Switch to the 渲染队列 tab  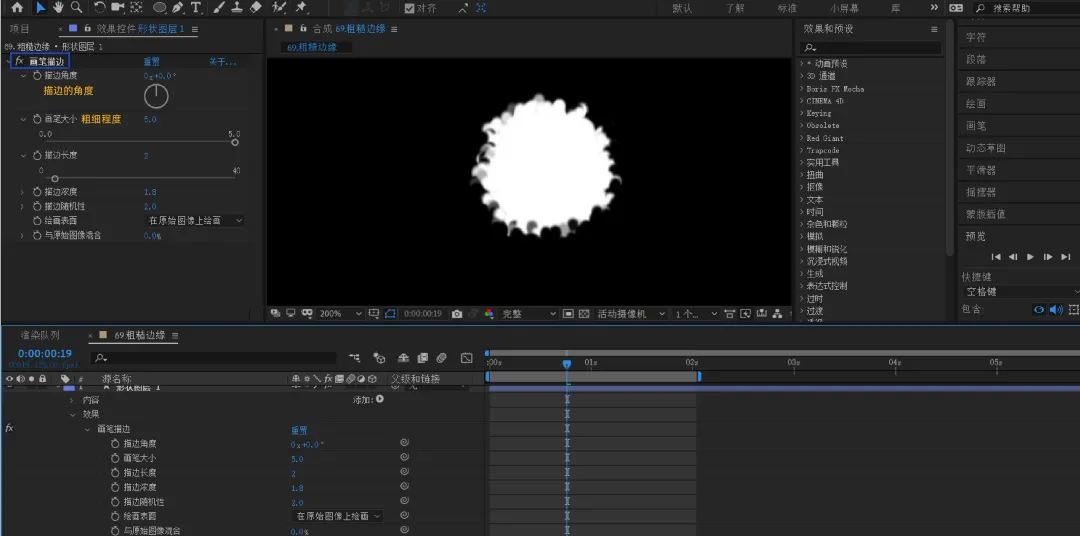tap(40, 335)
